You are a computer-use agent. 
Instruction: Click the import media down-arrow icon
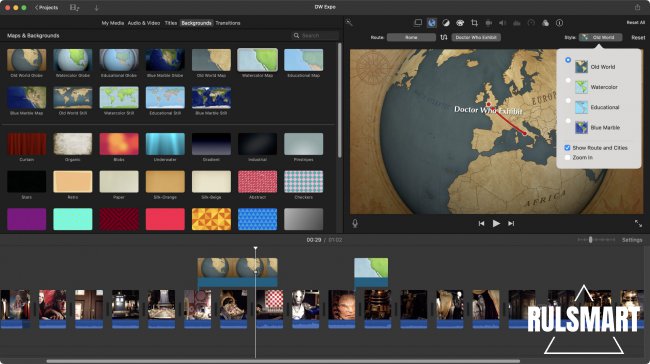(96, 7)
